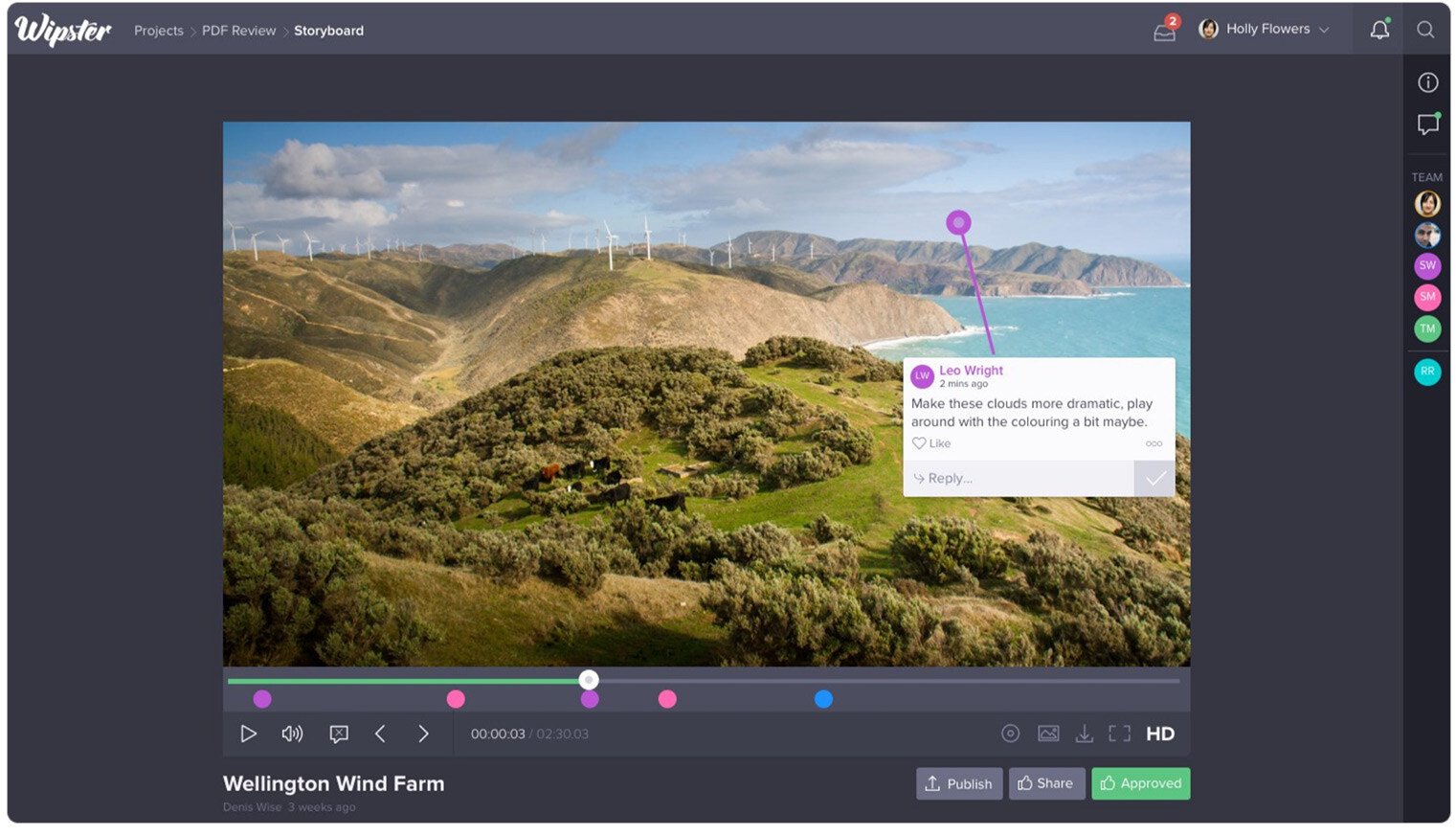
Task: Mute the video volume
Action: [x=292, y=734]
